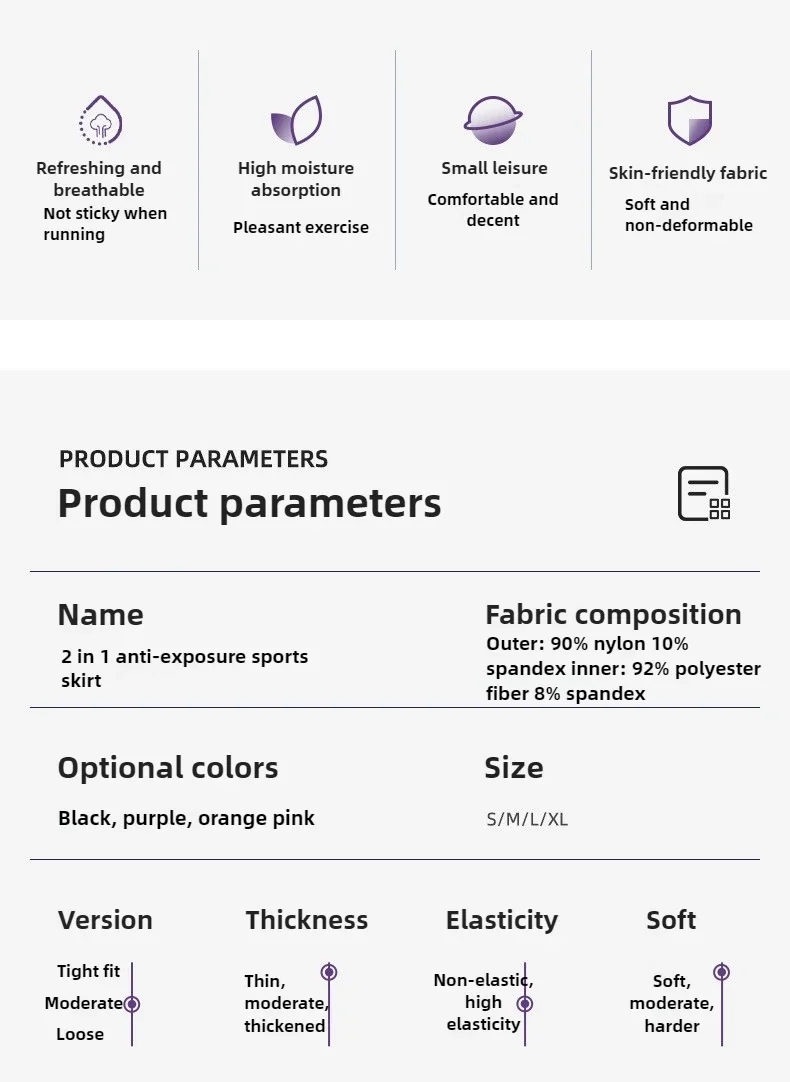Click the '2 in 1 anti-exposure sports skirt' name
This screenshot has height=1082, width=790.
click(x=184, y=668)
